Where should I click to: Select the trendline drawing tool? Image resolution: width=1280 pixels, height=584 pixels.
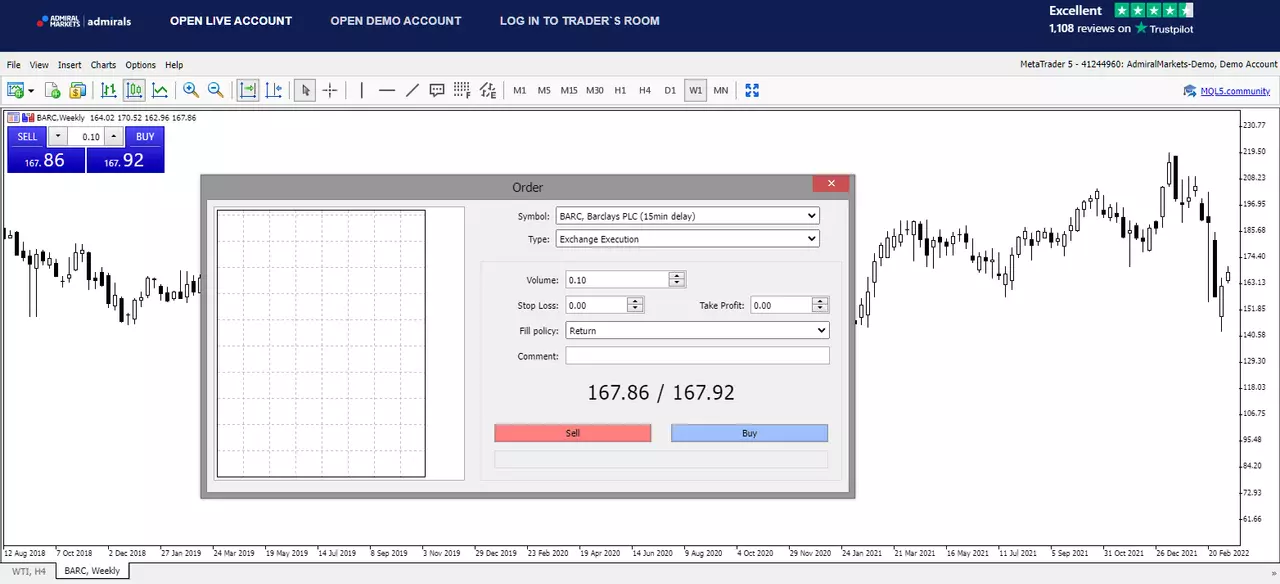click(x=412, y=90)
